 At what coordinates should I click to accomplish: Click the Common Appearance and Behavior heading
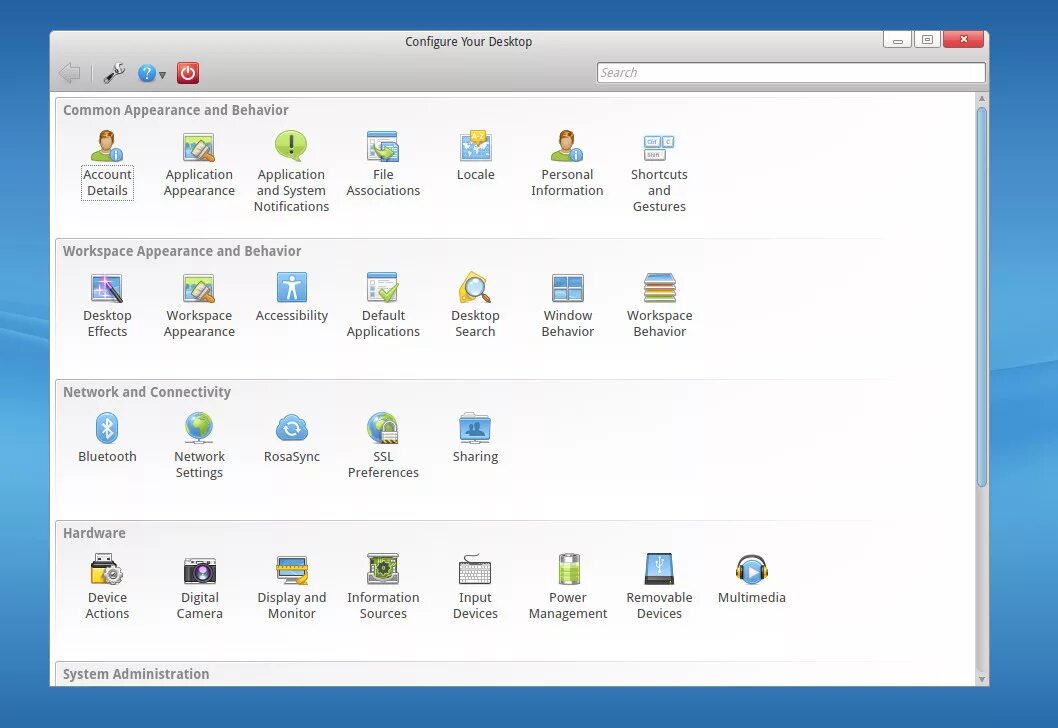(175, 110)
